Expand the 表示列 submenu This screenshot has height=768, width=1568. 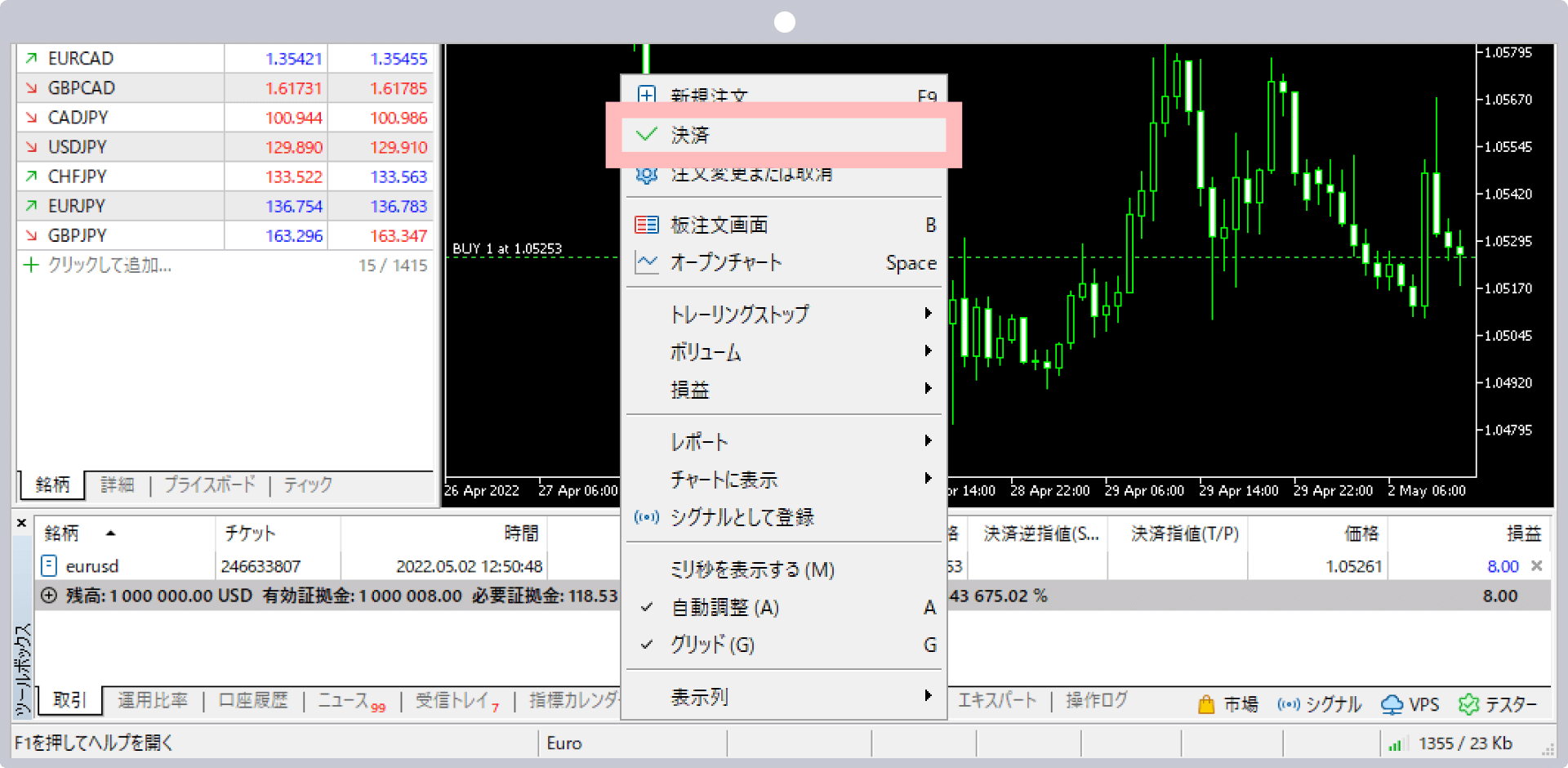coord(784,697)
